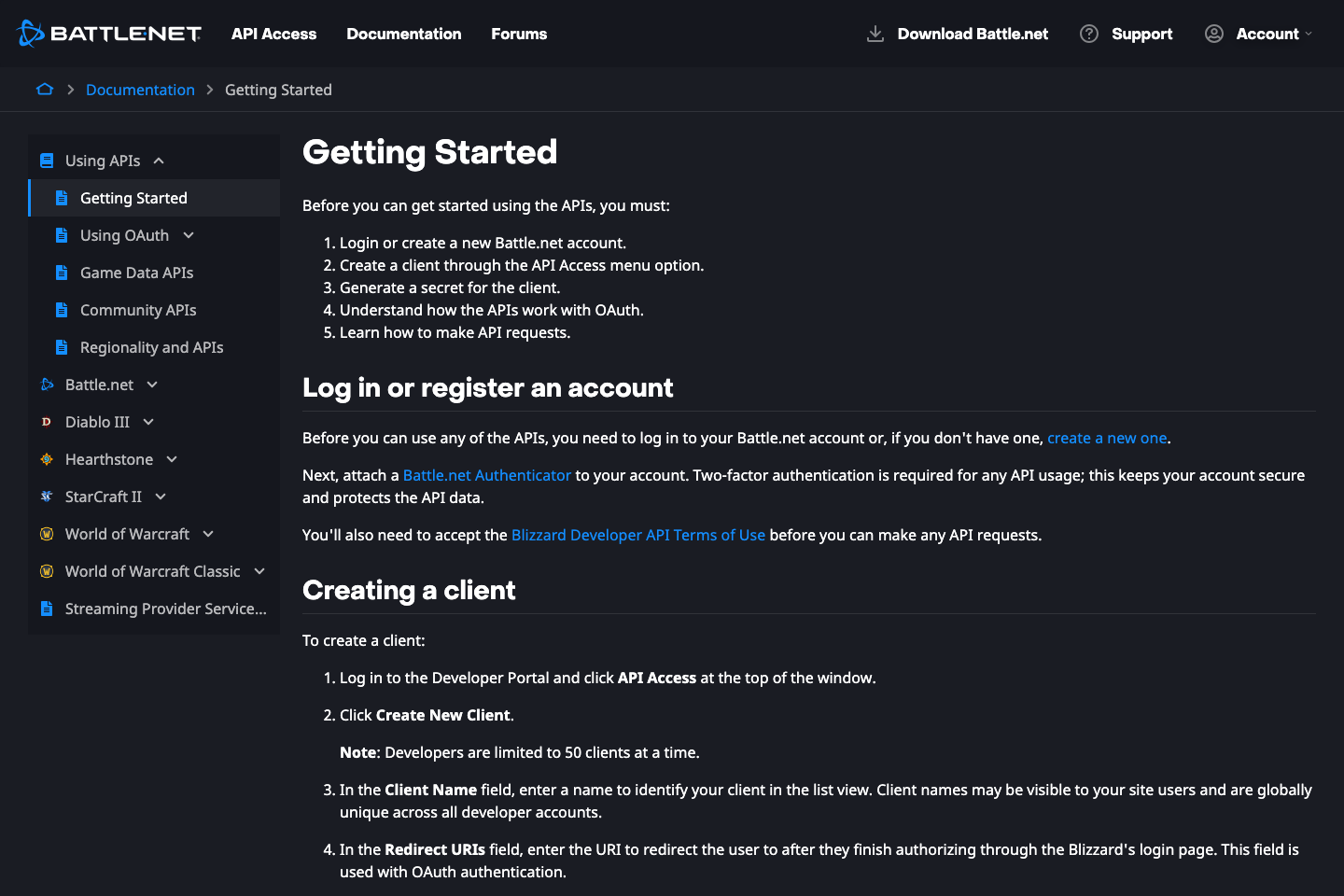
Task: Click the World of Warcraft icon in the sidebar
Action: [47, 534]
